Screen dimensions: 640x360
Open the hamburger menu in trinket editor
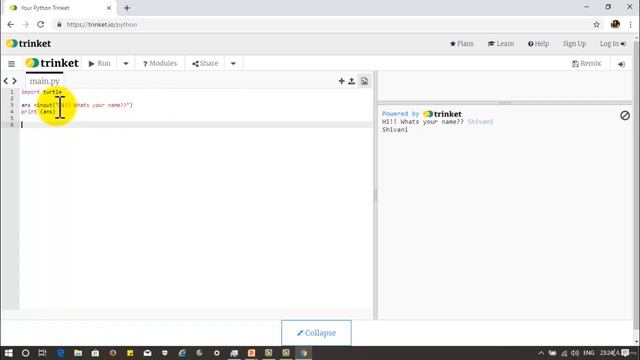point(11,64)
